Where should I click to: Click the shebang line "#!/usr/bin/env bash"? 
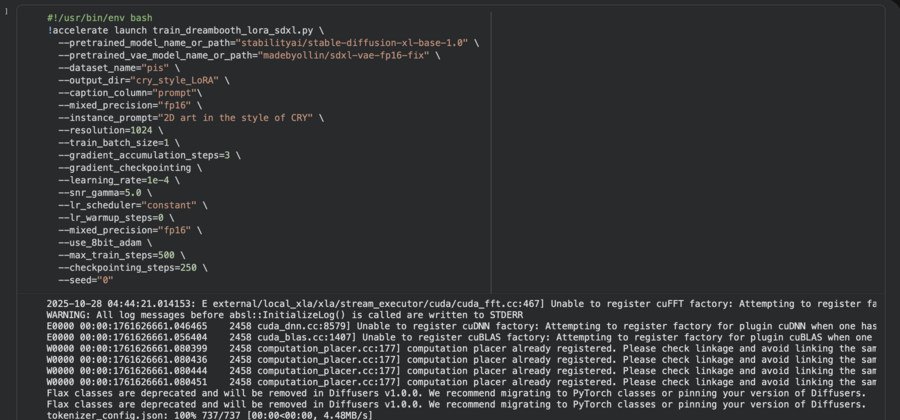[x=99, y=19]
